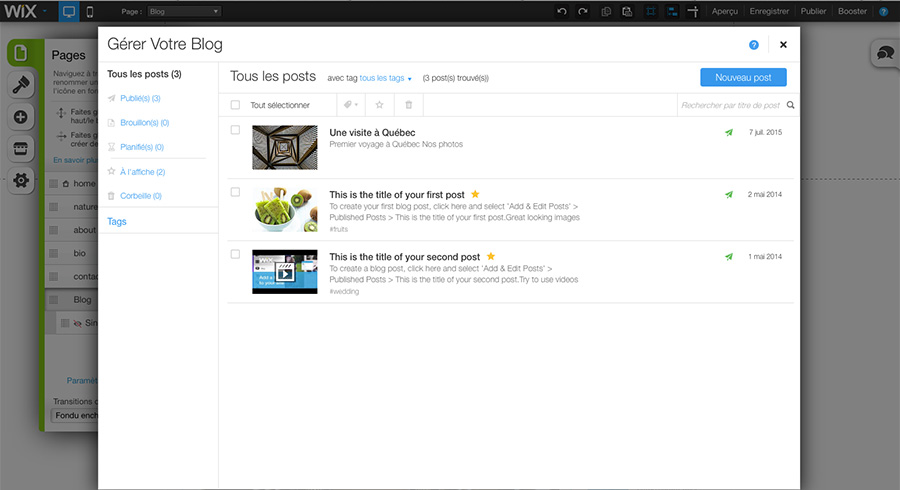Click Aperçu in top bar
Image resolution: width=900 pixels, height=490 pixels.
click(724, 11)
